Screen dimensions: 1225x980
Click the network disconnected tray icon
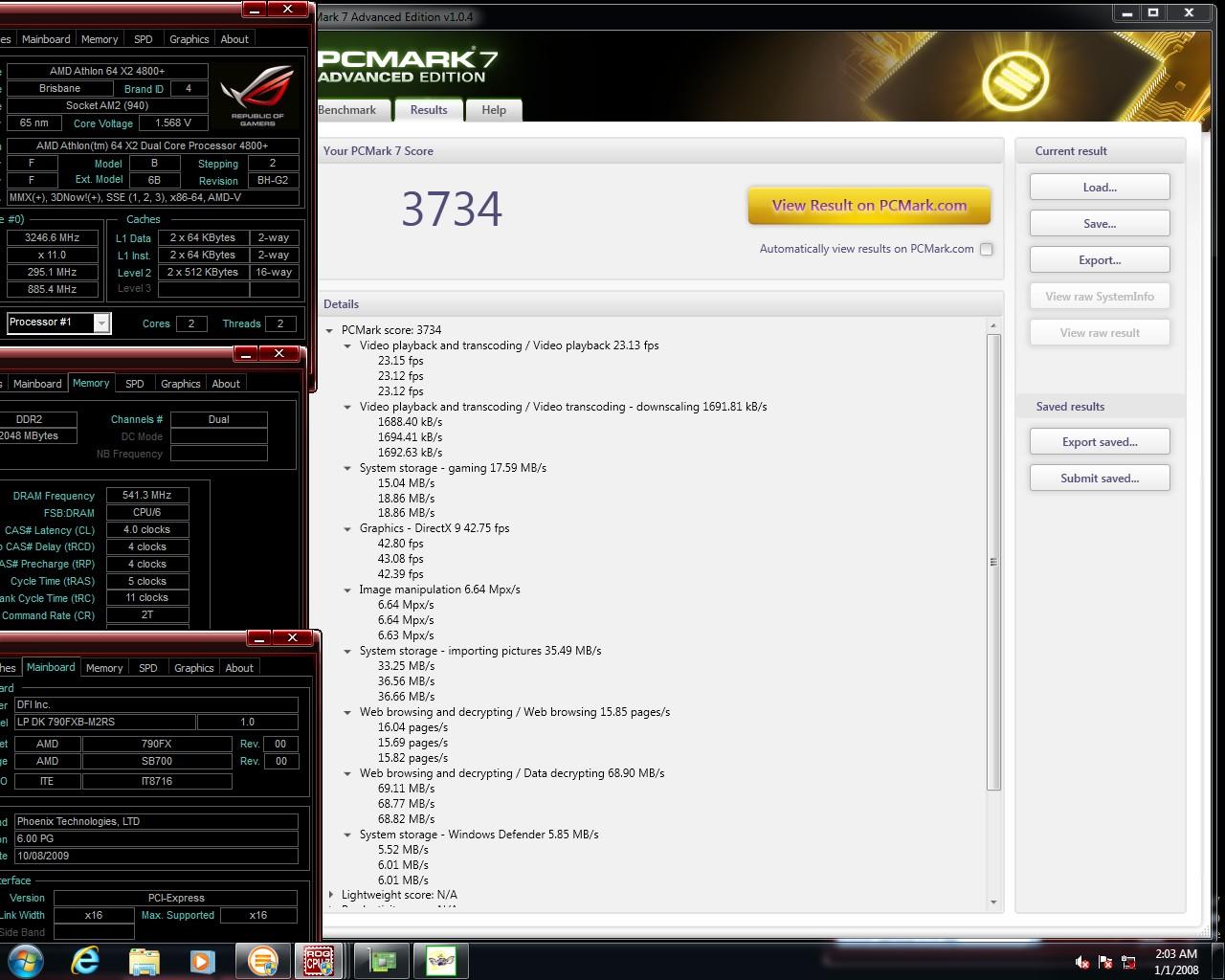(1128, 963)
